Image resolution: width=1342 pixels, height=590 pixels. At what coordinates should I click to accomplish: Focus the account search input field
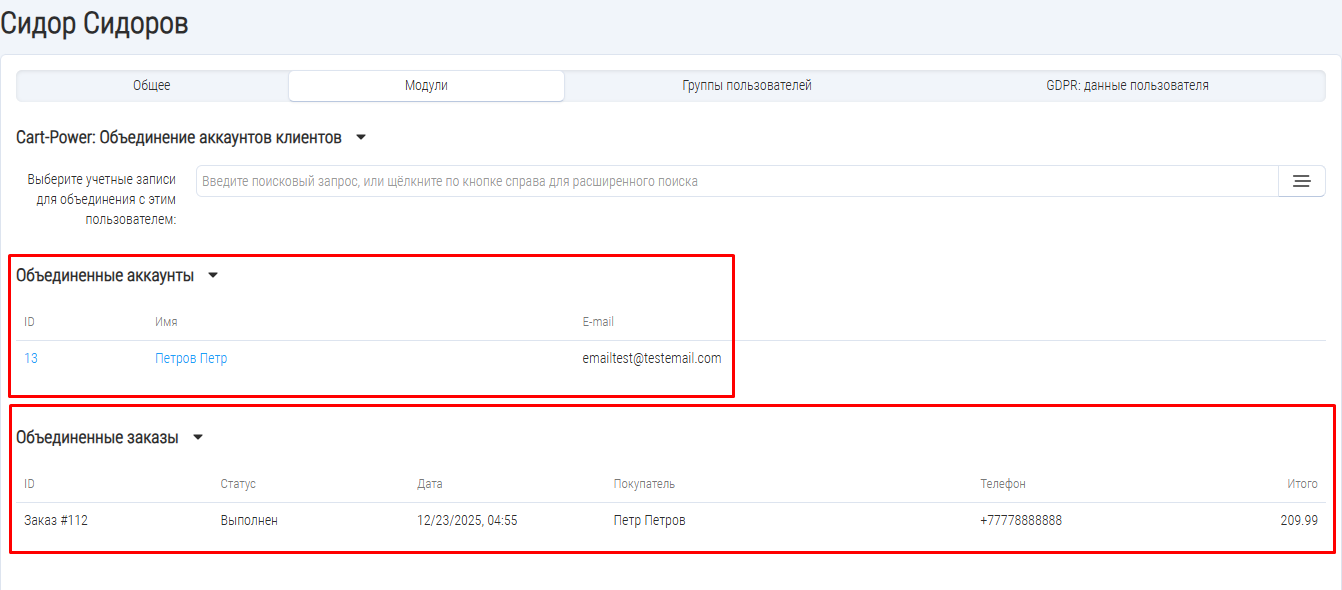736,181
